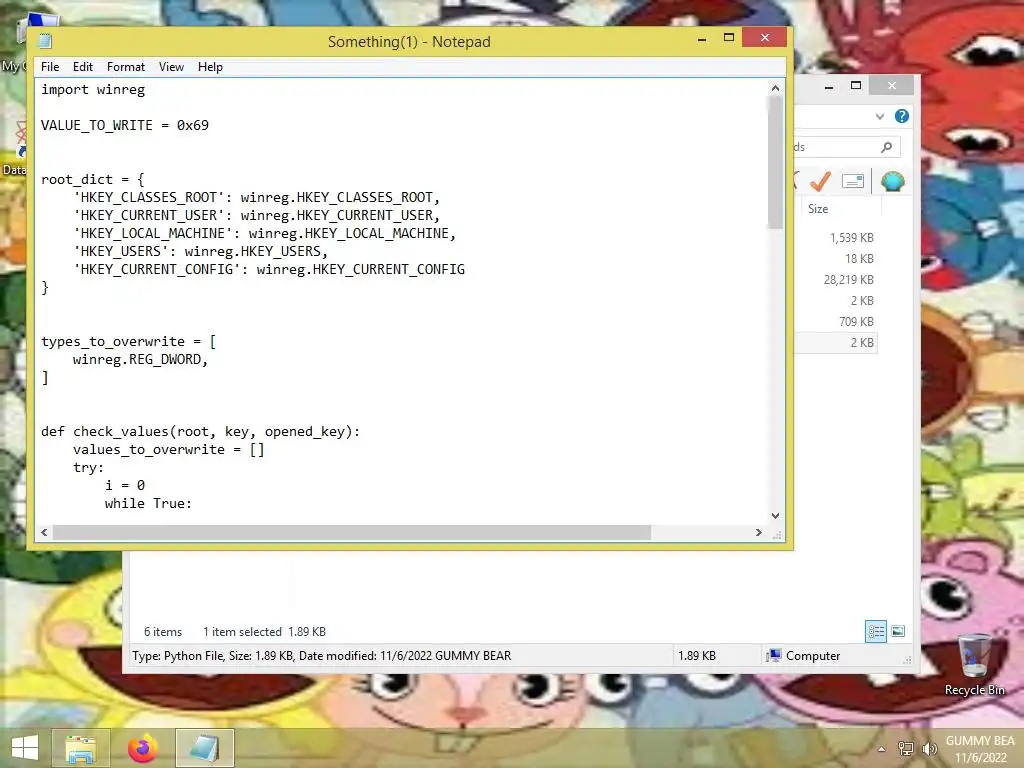Click Computer in the Explorer status bar
The width and height of the screenshot is (1024, 768).
(x=804, y=656)
